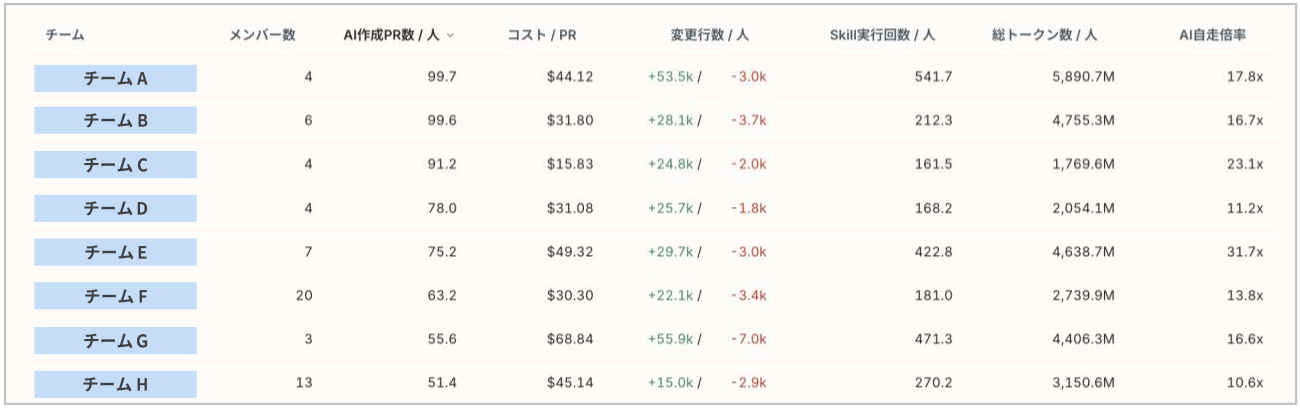Click the 変更行数 / 人 column header
This screenshot has width=1300, height=408.
coord(709,35)
